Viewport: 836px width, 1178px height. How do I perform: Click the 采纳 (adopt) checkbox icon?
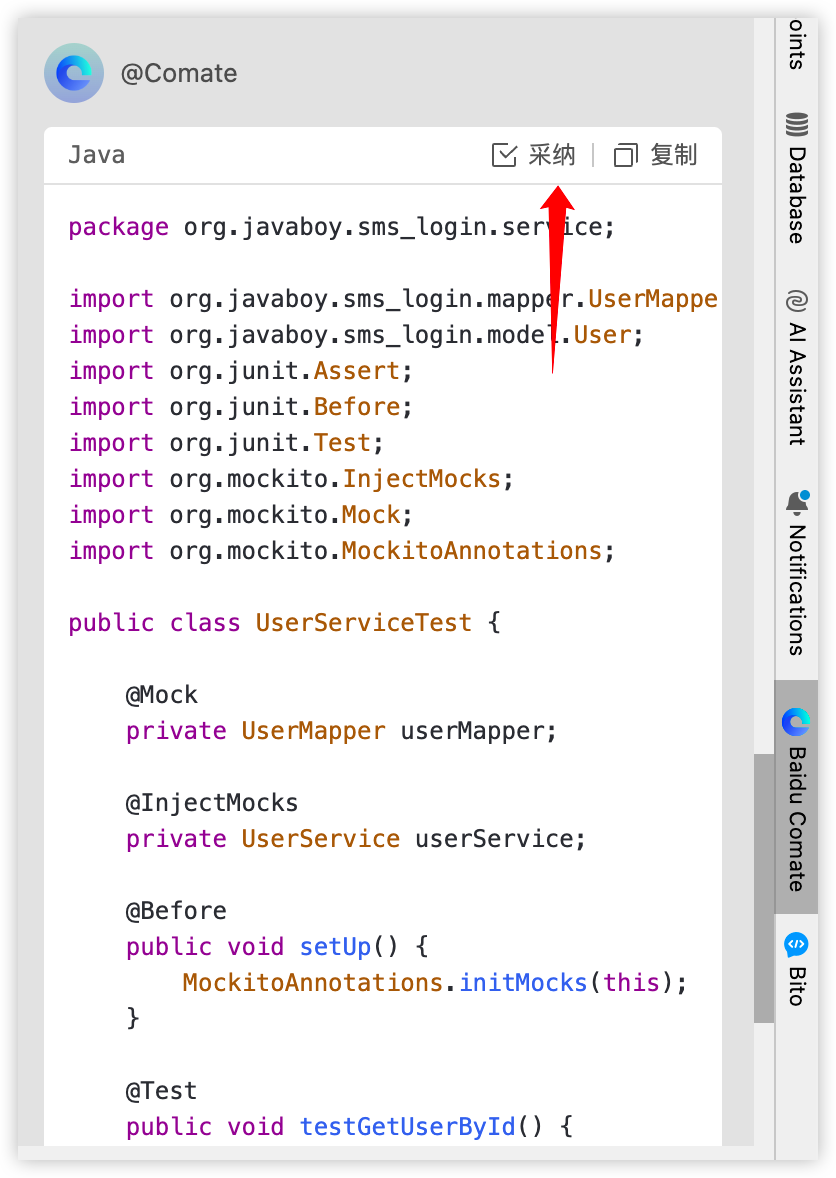tap(504, 155)
